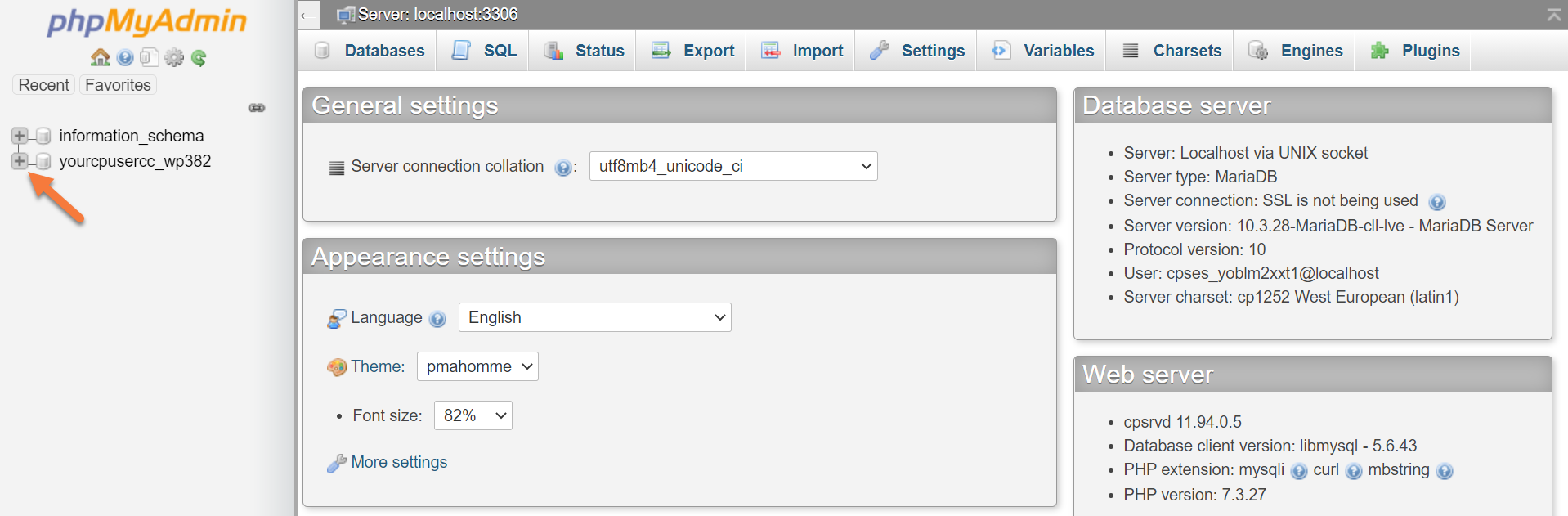Open phpMyAdmin documentation question-mark icon
1568x516 pixels.
click(125, 57)
